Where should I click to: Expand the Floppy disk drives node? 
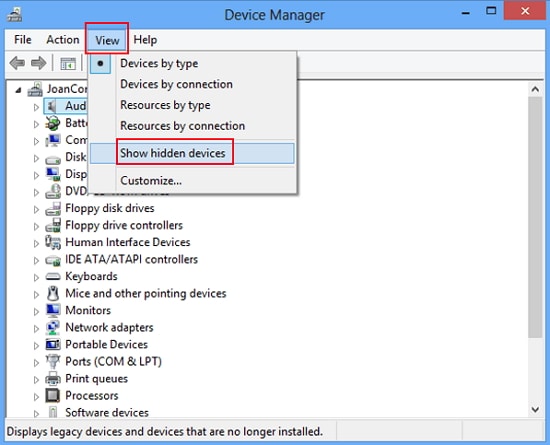click(36, 209)
